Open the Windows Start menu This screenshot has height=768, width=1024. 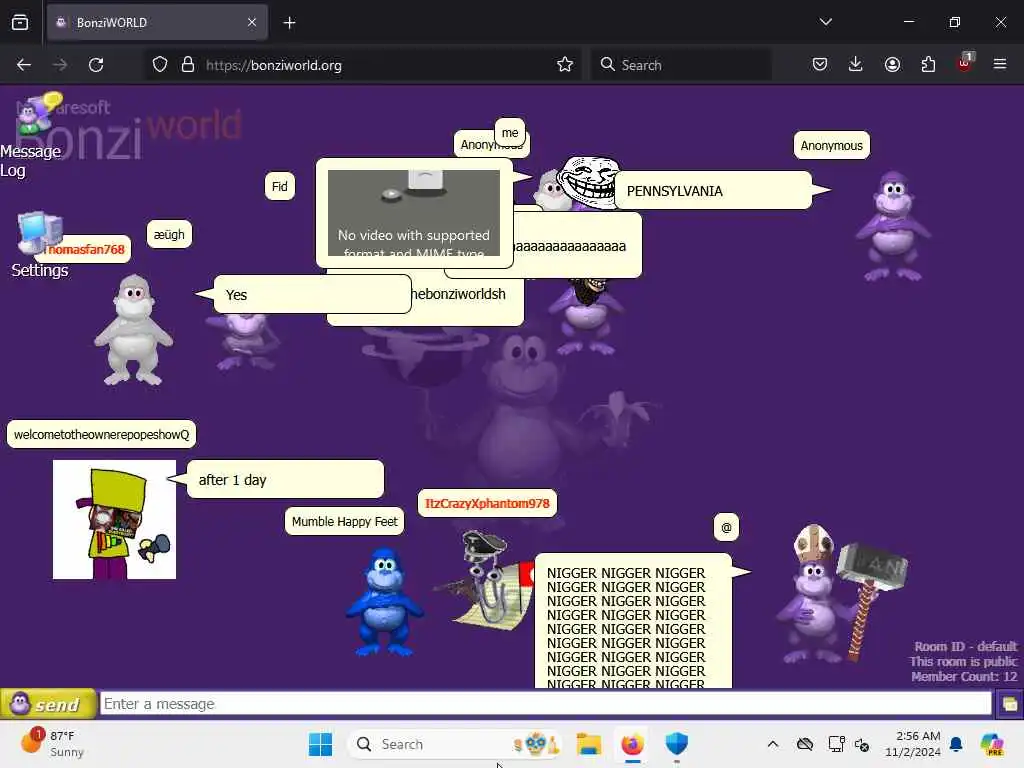[320, 744]
